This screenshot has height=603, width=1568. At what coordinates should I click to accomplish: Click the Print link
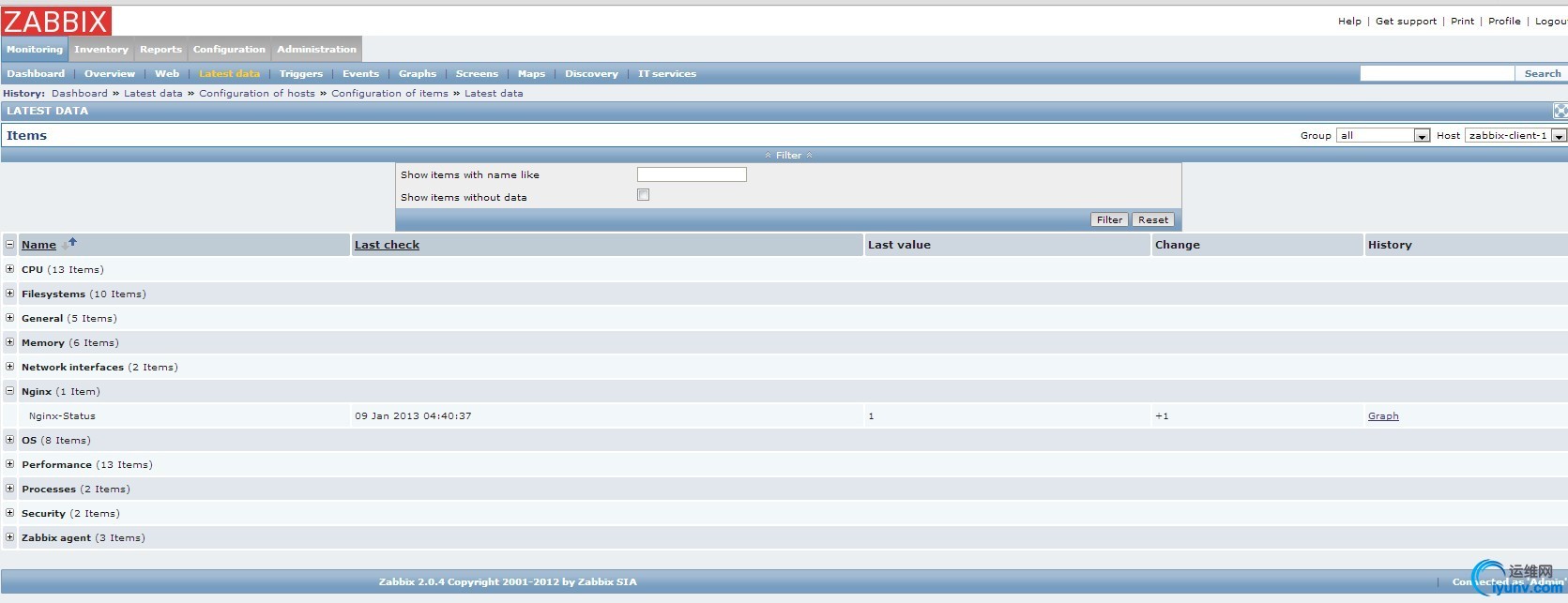1462,21
